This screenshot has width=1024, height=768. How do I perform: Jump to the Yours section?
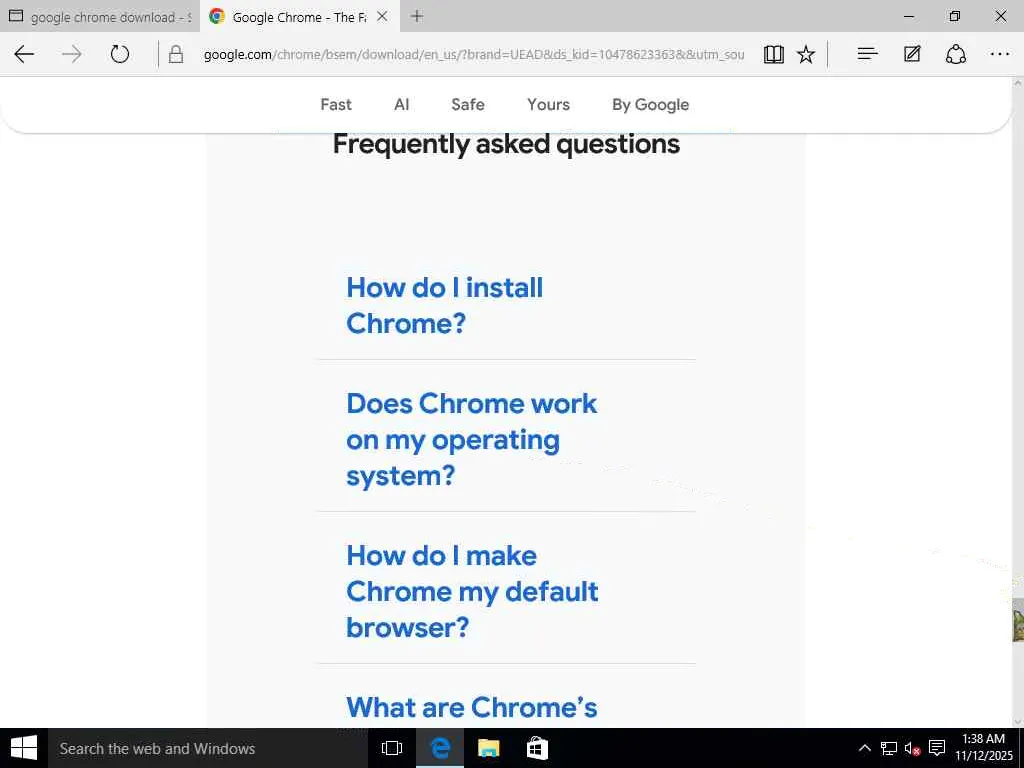(x=549, y=104)
